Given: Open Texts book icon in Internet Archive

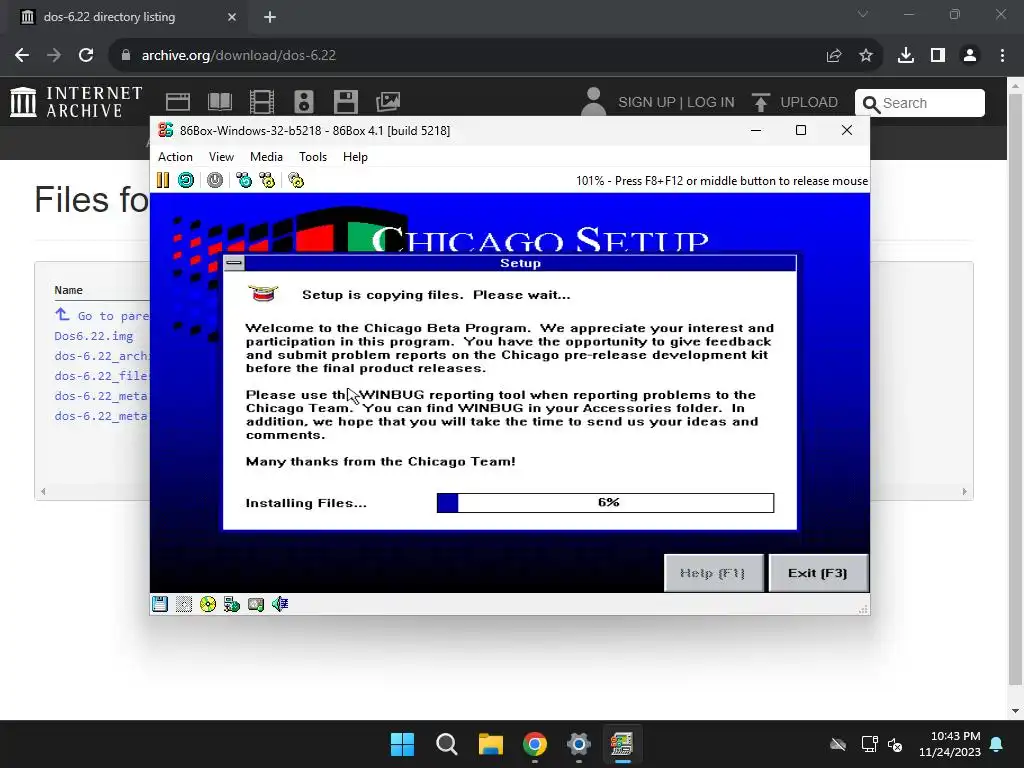Looking at the screenshot, I should [x=219, y=102].
